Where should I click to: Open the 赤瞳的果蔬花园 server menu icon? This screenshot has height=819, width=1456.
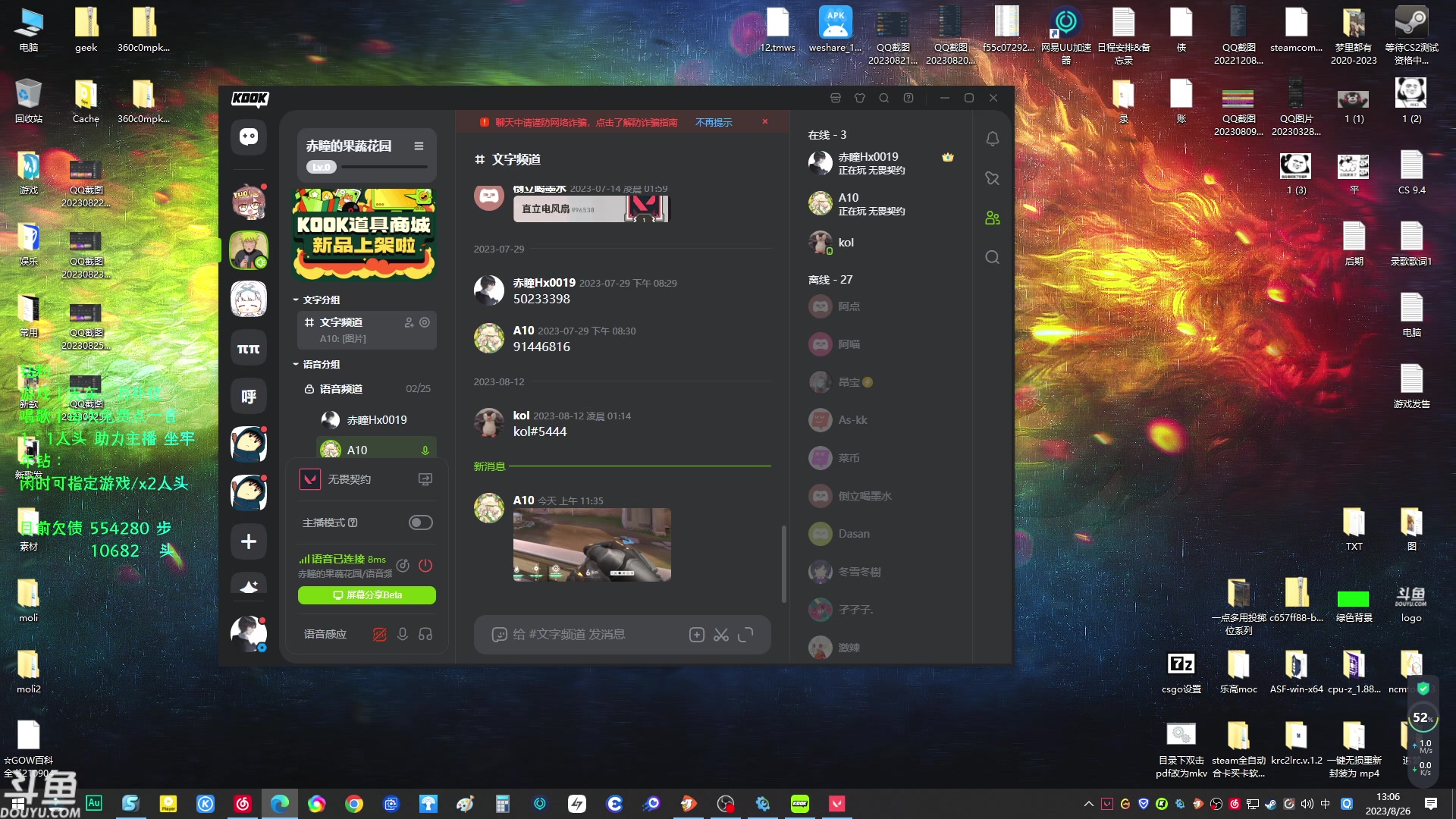(419, 146)
